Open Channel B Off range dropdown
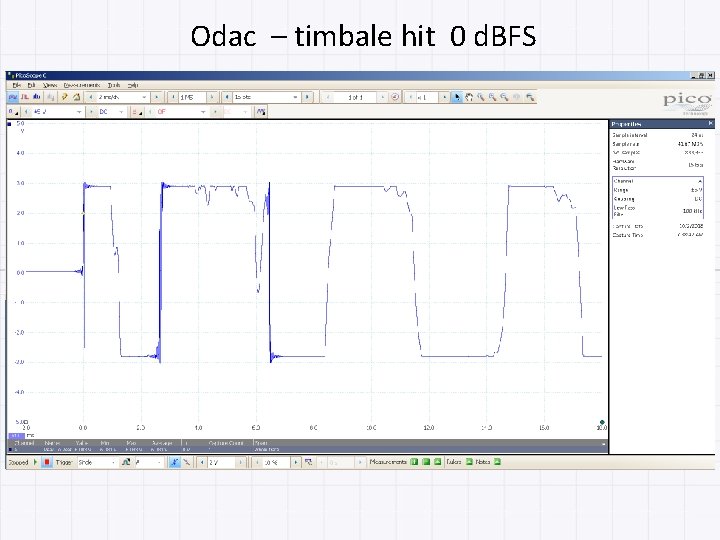This screenshot has height=540, width=720. click(181, 112)
